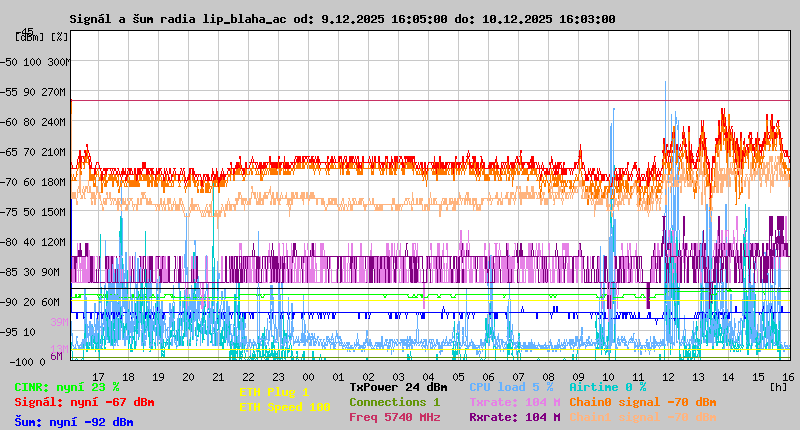
Task: Click the ETH Speed 100 legend text
Action: click(x=284, y=407)
